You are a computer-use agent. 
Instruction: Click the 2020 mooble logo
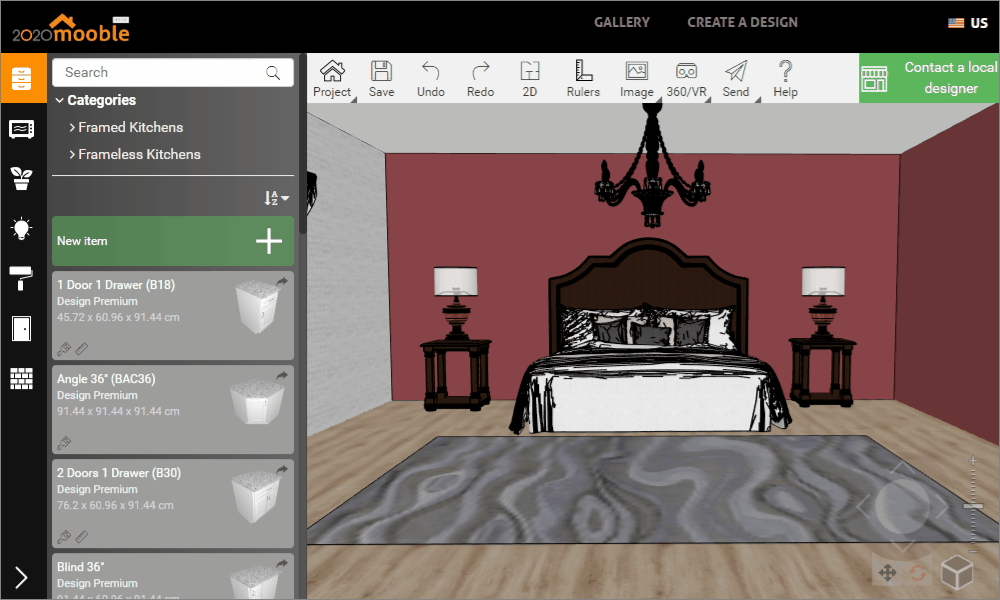(x=71, y=29)
